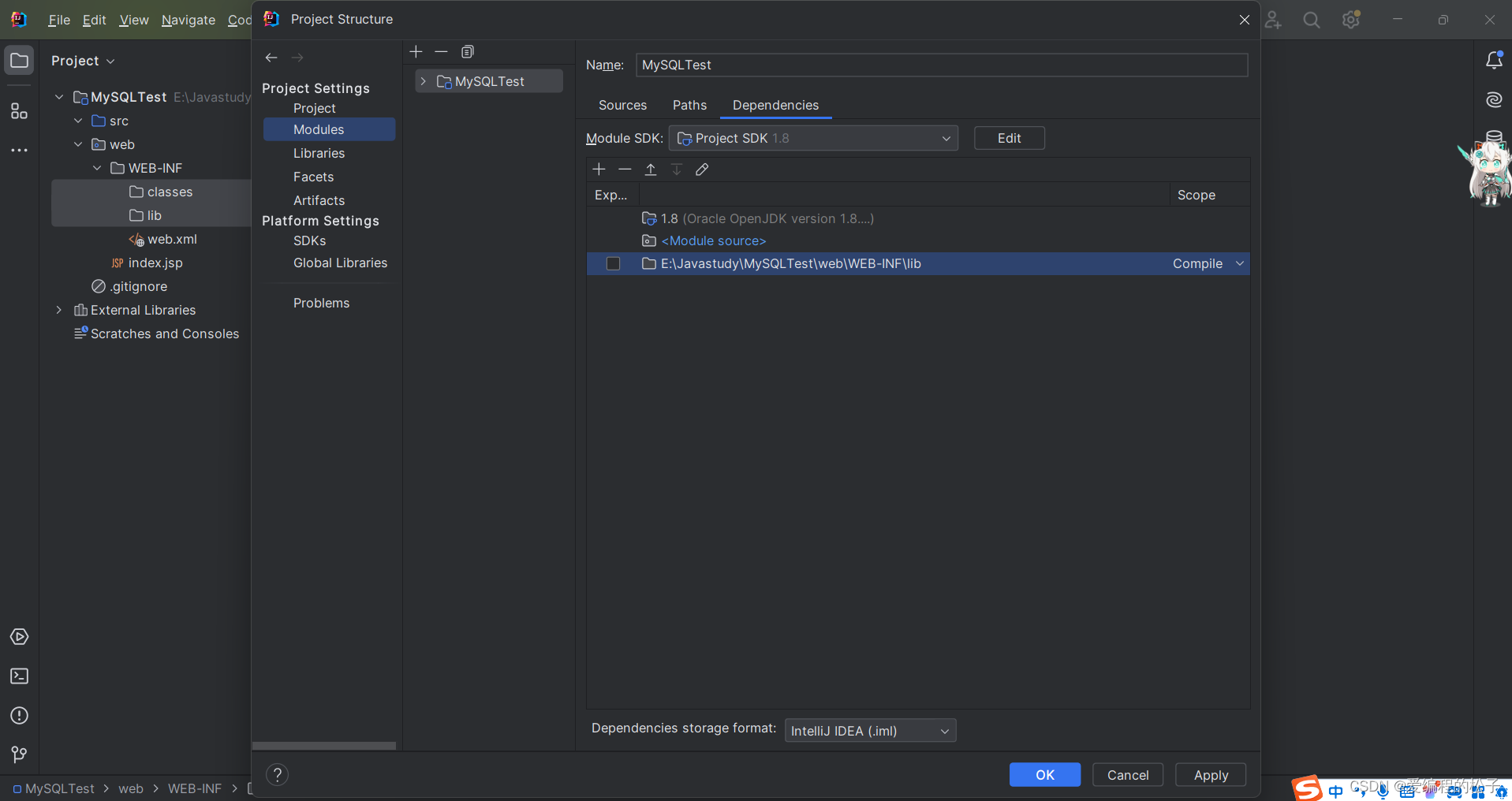
Task: Collapse the web folder
Action: pyautogui.click(x=78, y=144)
